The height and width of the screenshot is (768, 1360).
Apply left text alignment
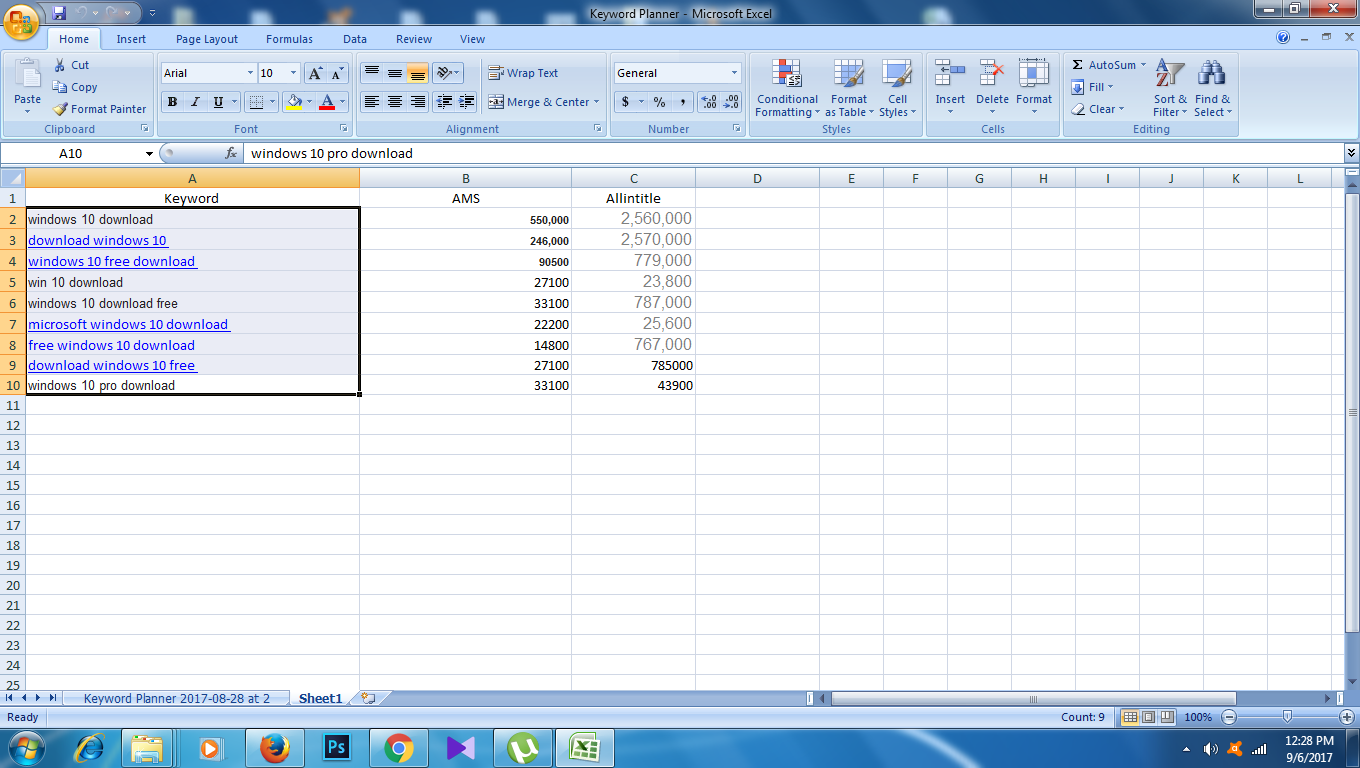[372, 102]
